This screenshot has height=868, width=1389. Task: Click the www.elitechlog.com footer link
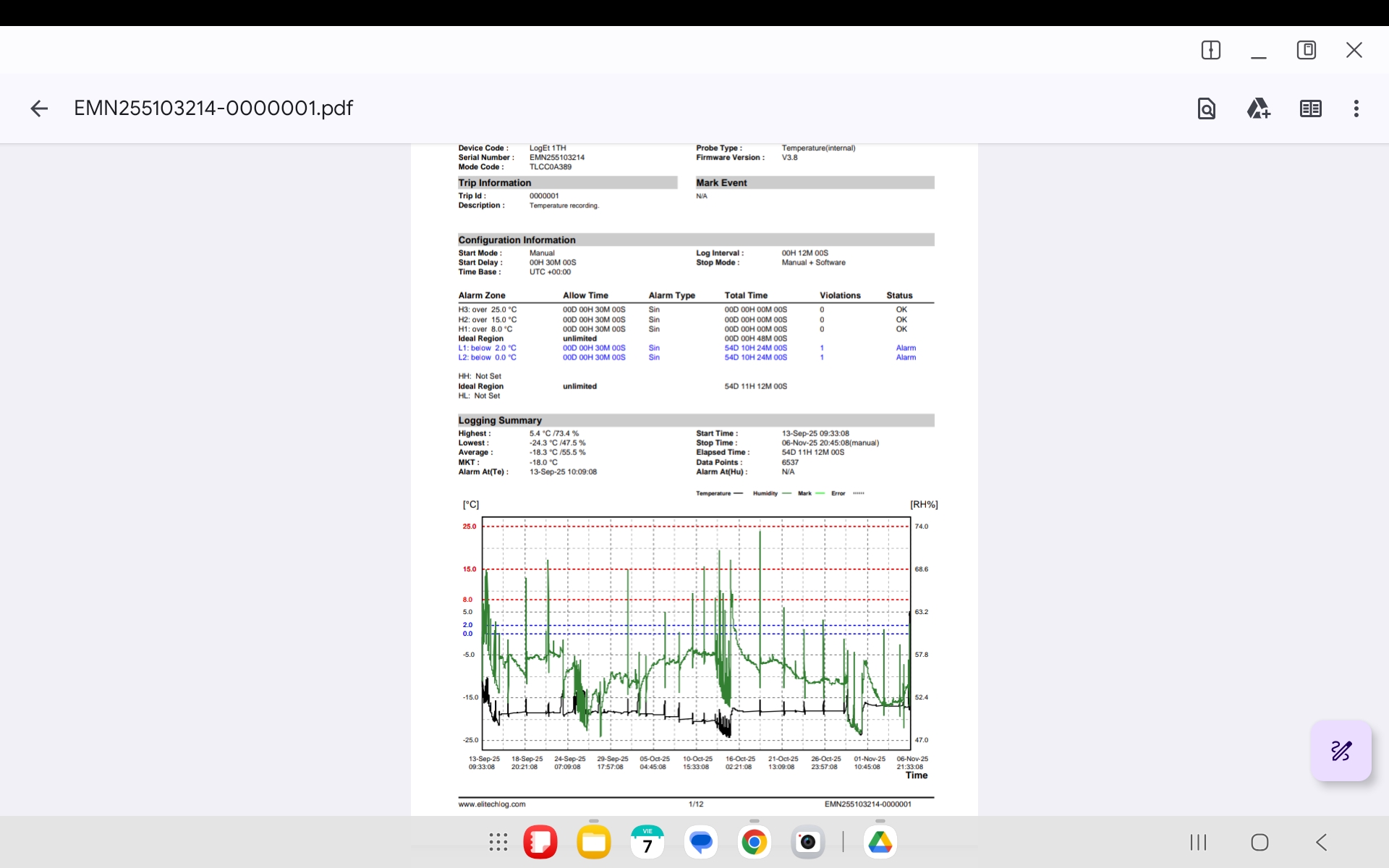pyautogui.click(x=492, y=804)
